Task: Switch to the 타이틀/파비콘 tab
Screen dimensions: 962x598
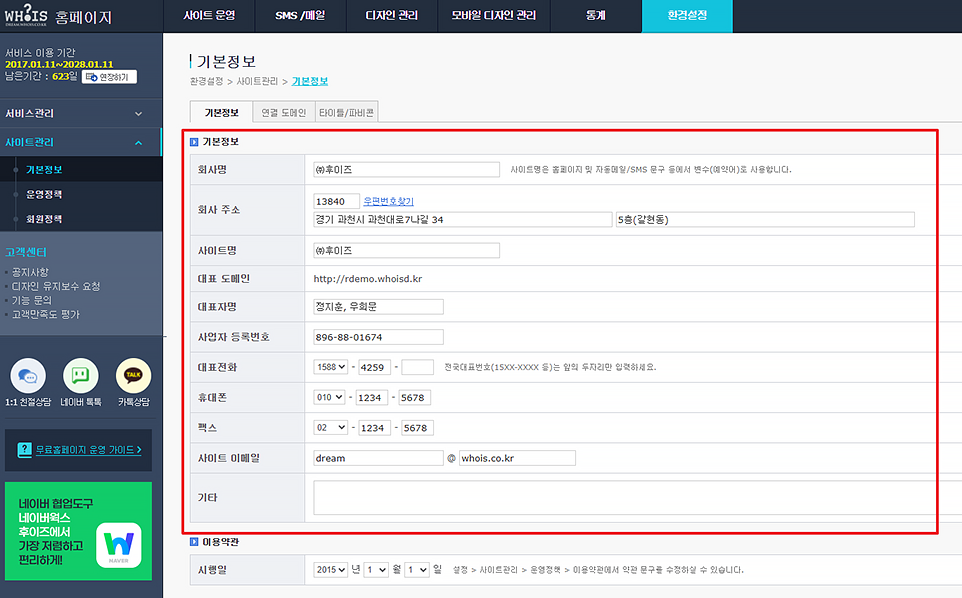Action: (x=347, y=112)
